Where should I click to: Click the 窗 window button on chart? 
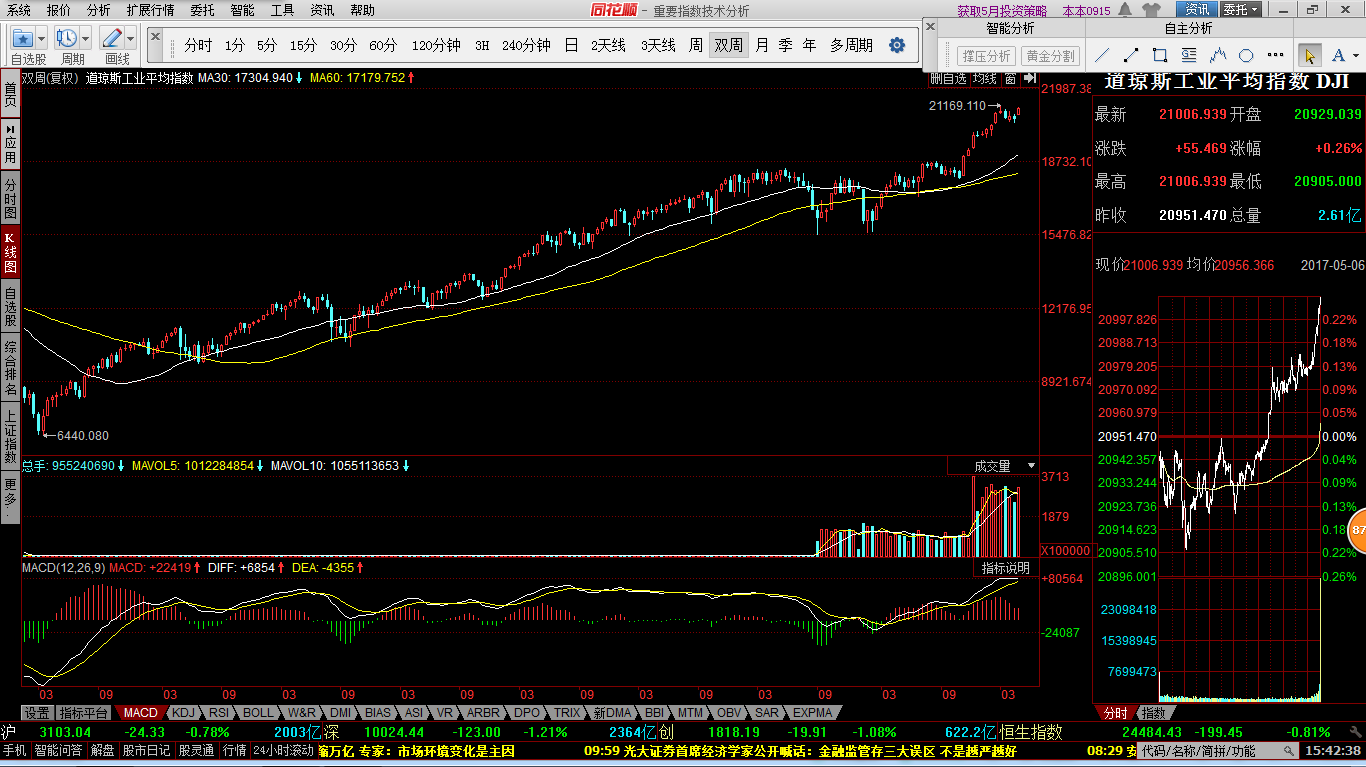(x=1010, y=77)
